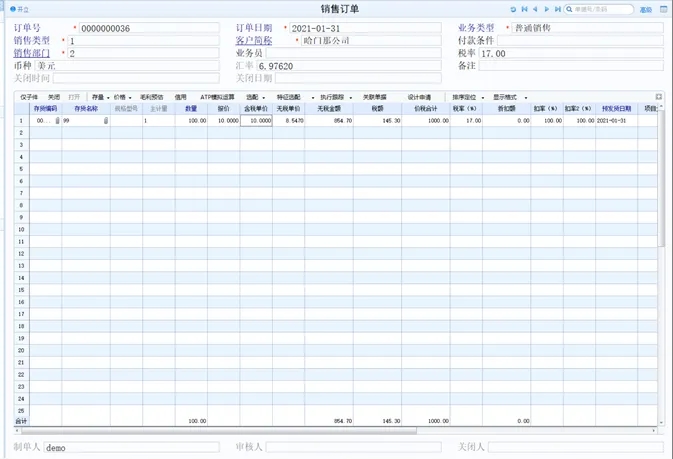
Task: Open the 存量 dropdown menu
Action: [100, 97]
